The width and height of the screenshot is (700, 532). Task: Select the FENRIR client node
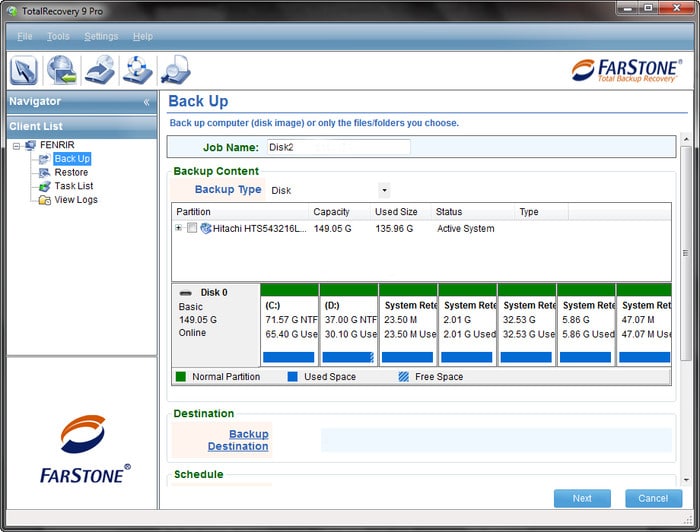57,145
